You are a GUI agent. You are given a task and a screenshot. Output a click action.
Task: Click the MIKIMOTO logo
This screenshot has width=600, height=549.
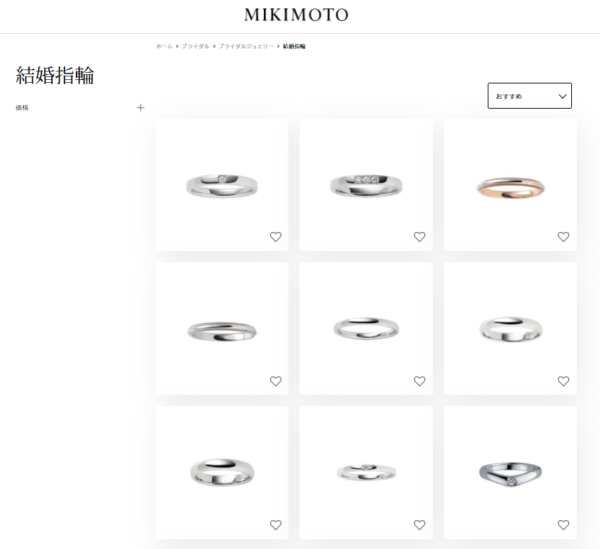pos(297,15)
